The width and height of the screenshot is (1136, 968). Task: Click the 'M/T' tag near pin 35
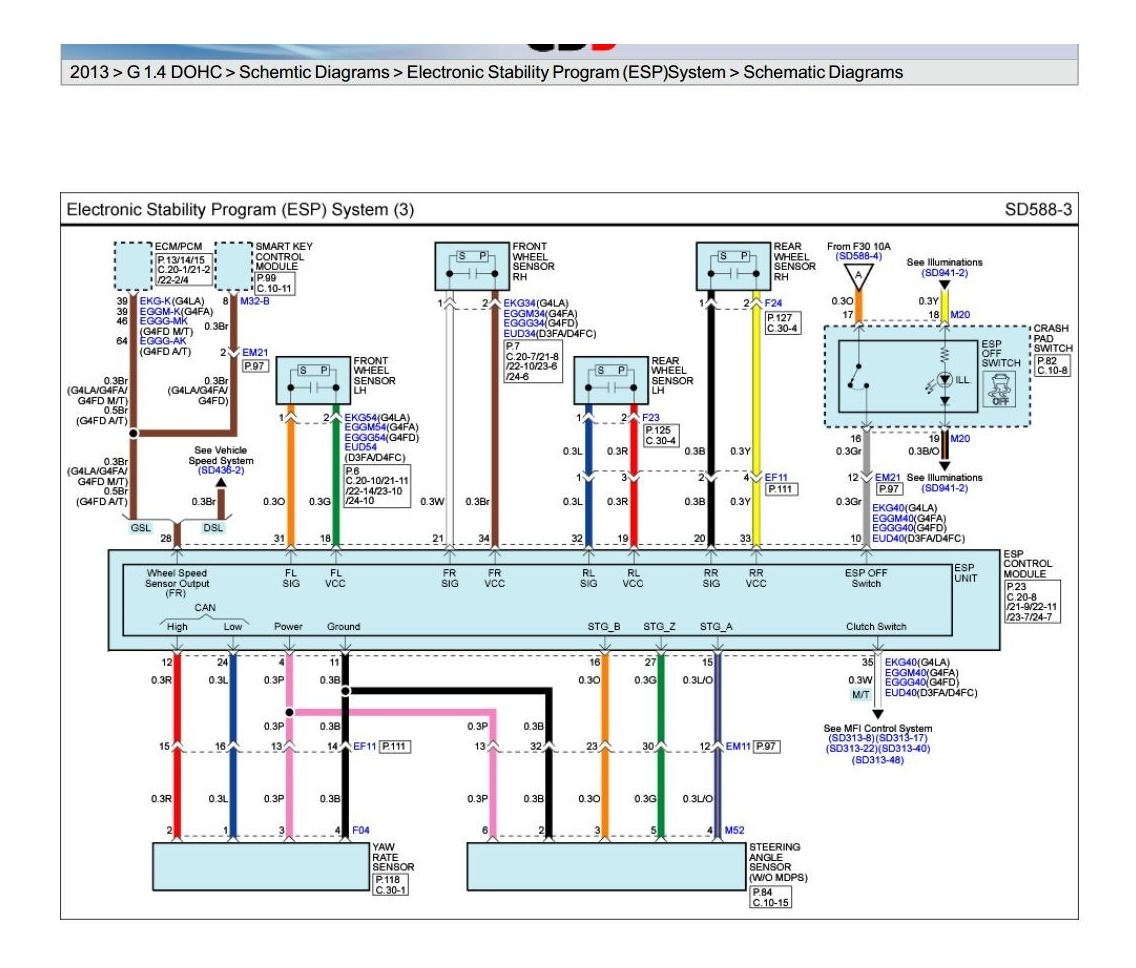click(x=861, y=695)
